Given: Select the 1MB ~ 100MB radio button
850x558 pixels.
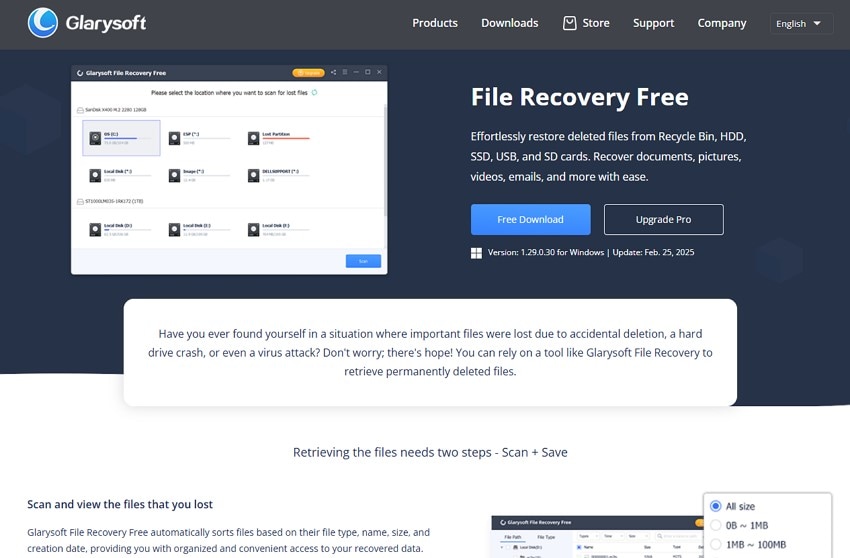Looking at the screenshot, I should coord(716,544).
